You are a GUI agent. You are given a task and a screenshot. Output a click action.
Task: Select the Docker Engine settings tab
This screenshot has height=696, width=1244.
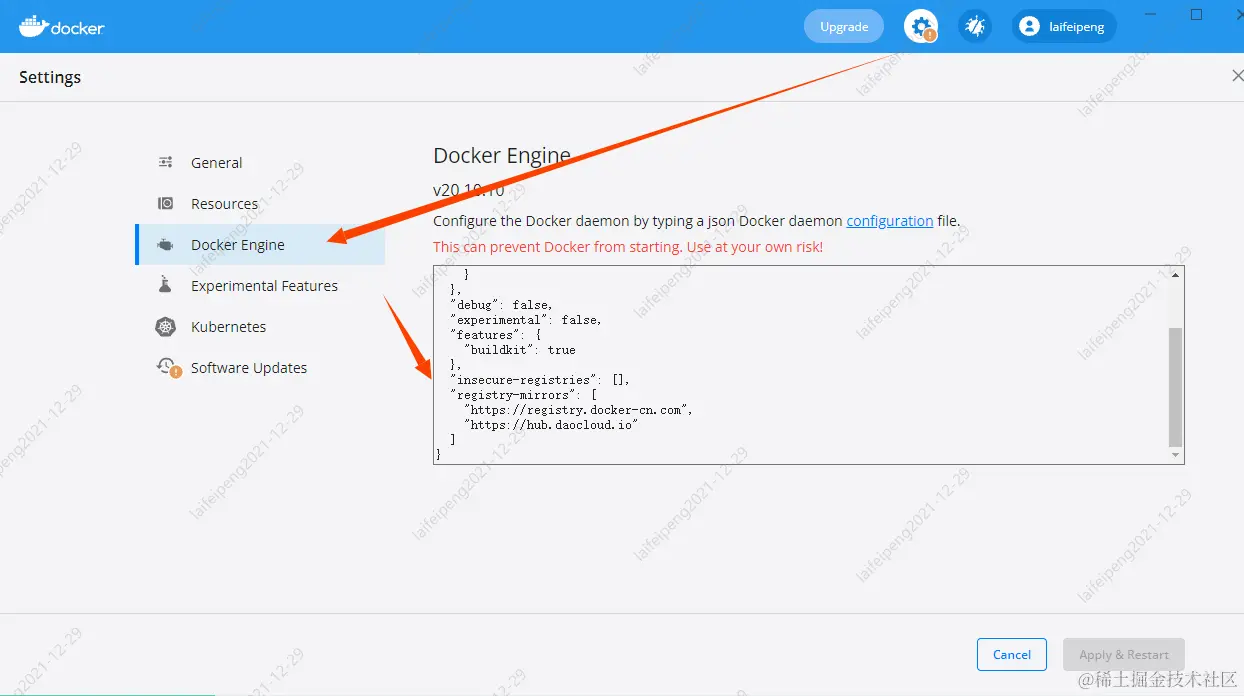260,245
